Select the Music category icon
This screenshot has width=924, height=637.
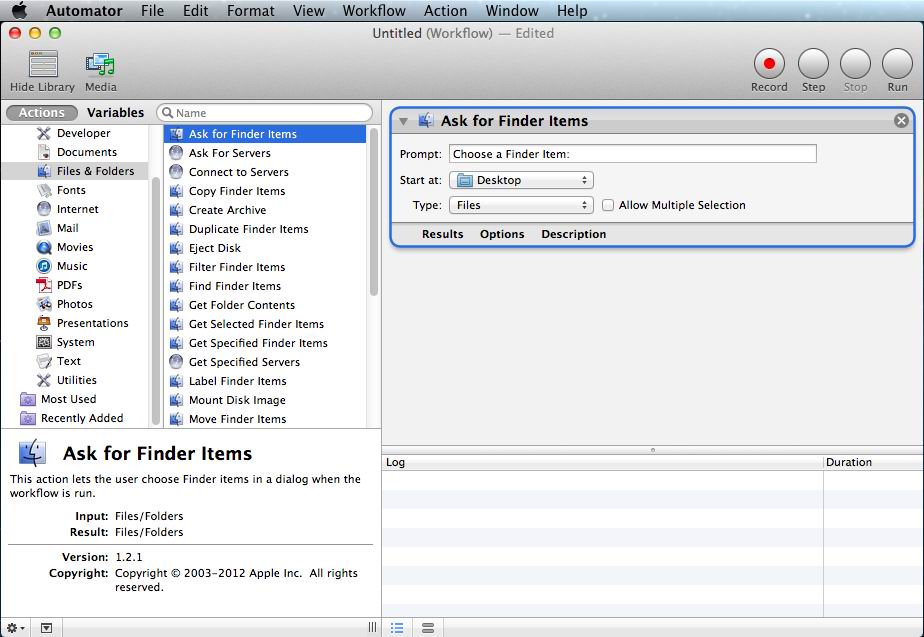44,266
